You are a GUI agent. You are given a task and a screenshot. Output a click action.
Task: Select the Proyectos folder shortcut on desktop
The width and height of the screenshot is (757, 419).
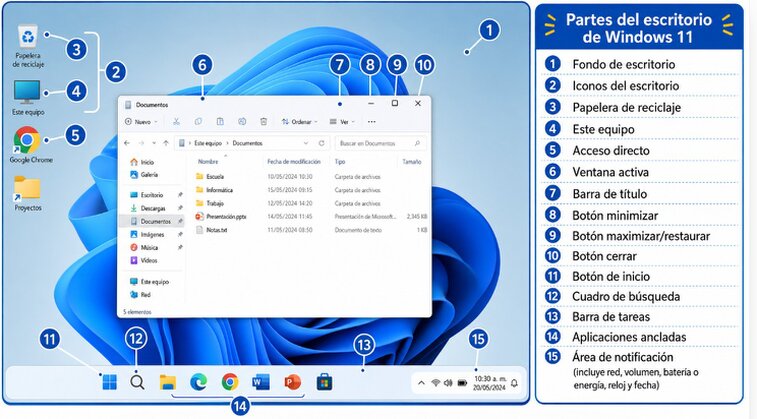point(28,193)
